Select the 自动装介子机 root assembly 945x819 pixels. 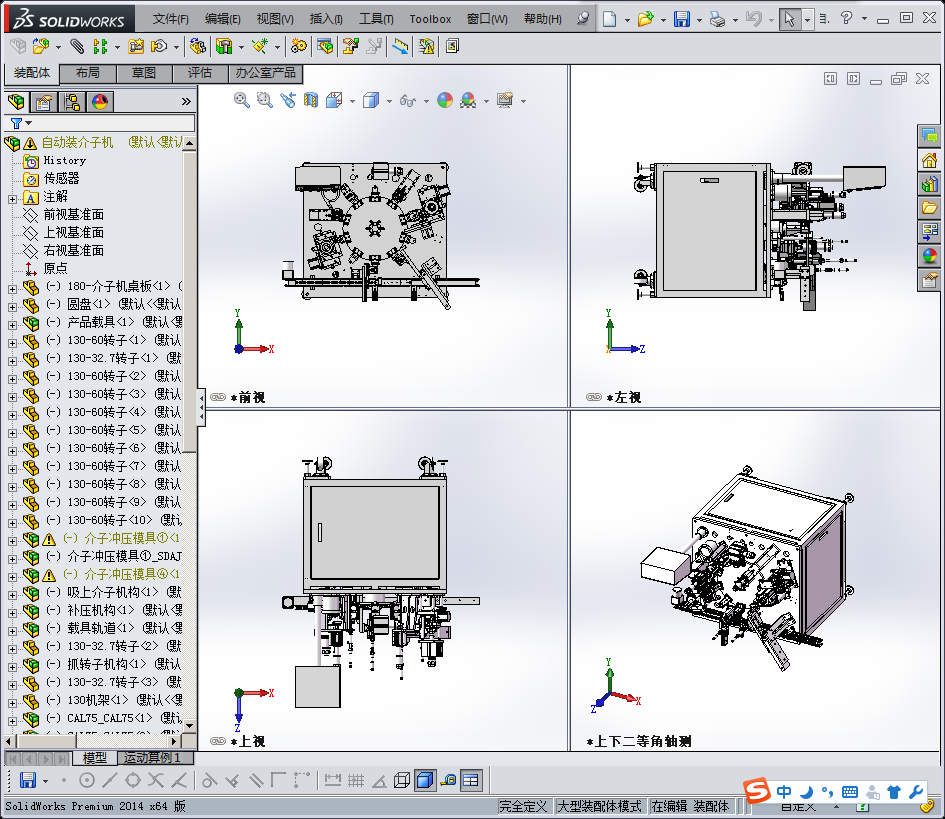[x=77, y=142]
